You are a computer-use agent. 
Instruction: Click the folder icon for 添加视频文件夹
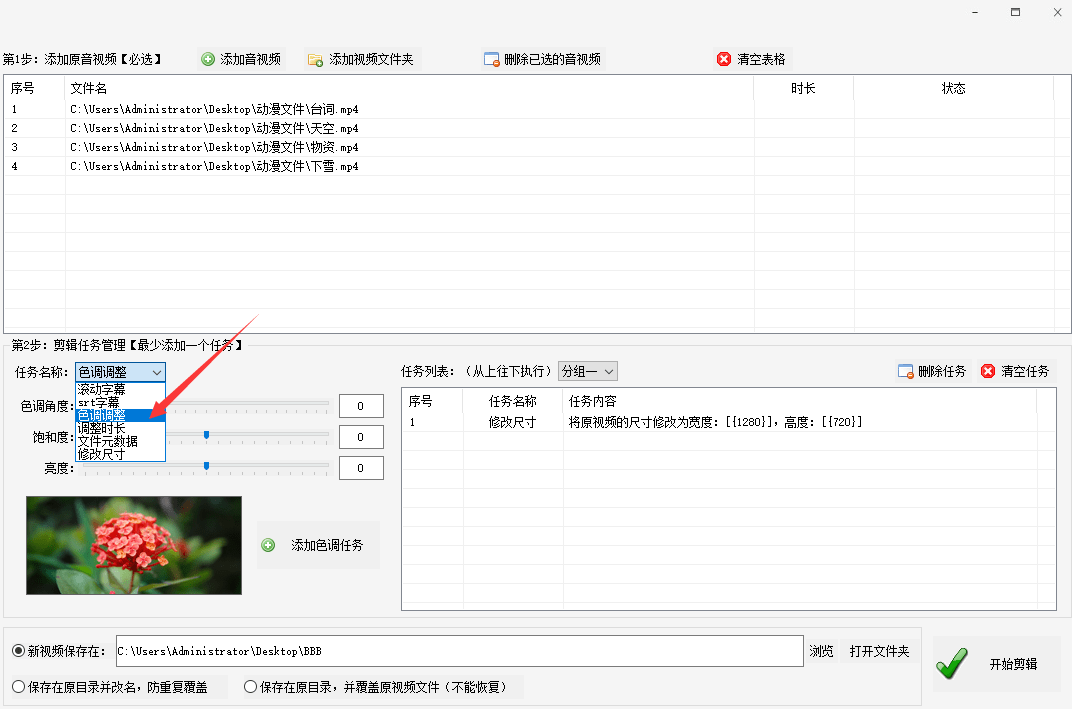(315, 59)
